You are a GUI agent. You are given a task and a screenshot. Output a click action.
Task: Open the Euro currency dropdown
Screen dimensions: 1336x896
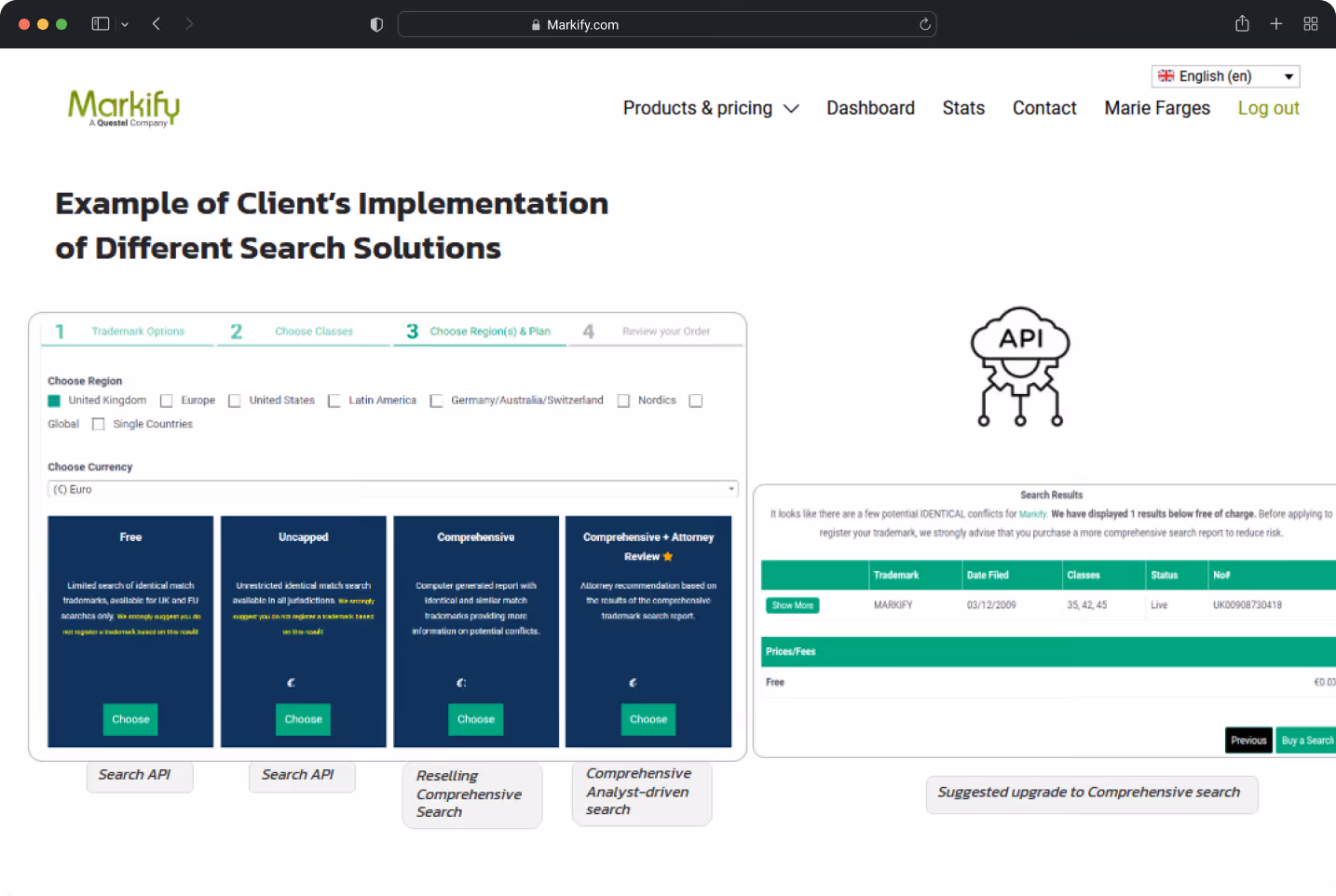[392, 489]
